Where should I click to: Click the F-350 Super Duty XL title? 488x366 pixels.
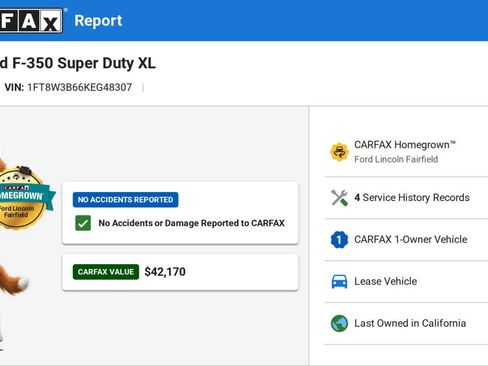[x=78, y=63]
